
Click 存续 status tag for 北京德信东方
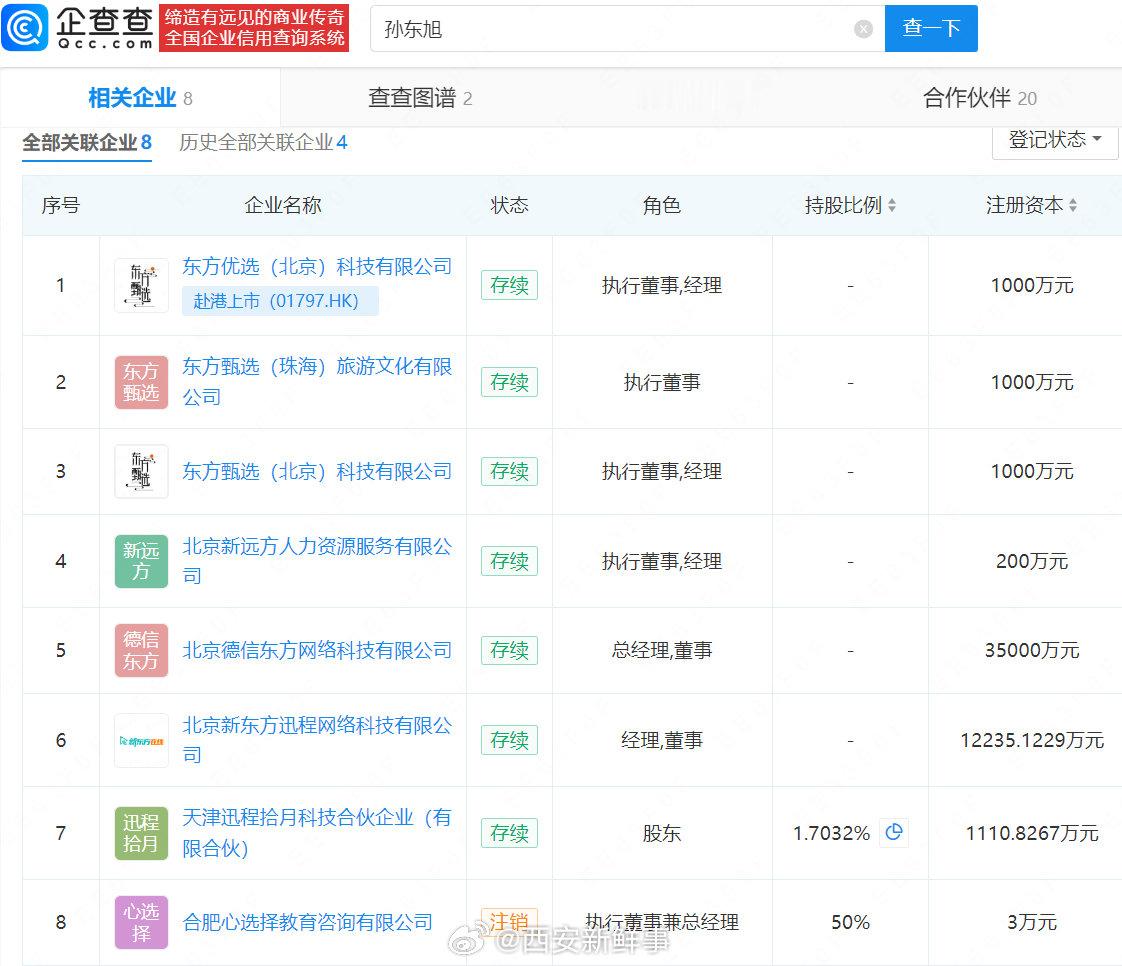pos(509,650)
